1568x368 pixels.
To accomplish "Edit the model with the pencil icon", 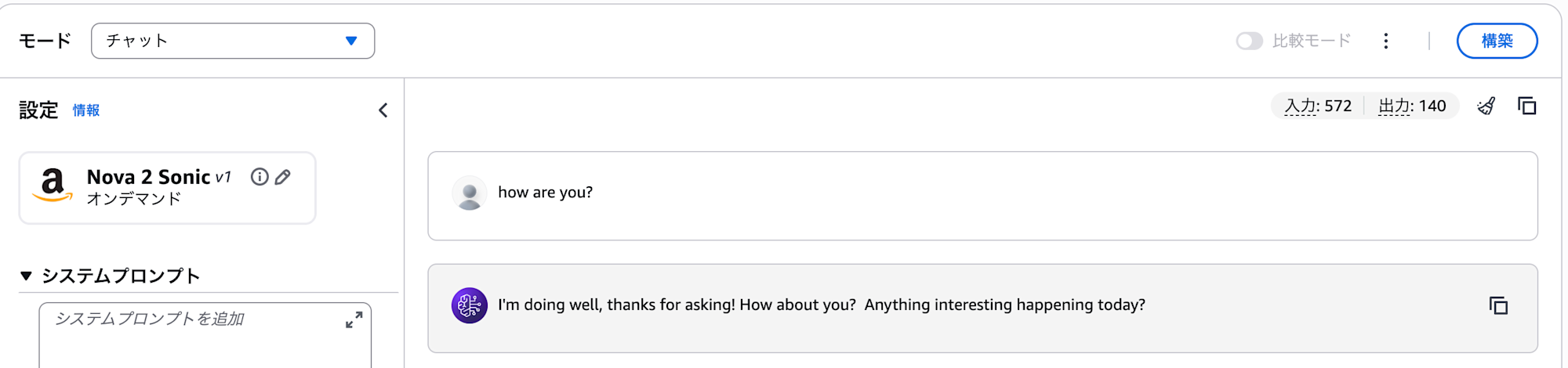I will pos(283,177).
